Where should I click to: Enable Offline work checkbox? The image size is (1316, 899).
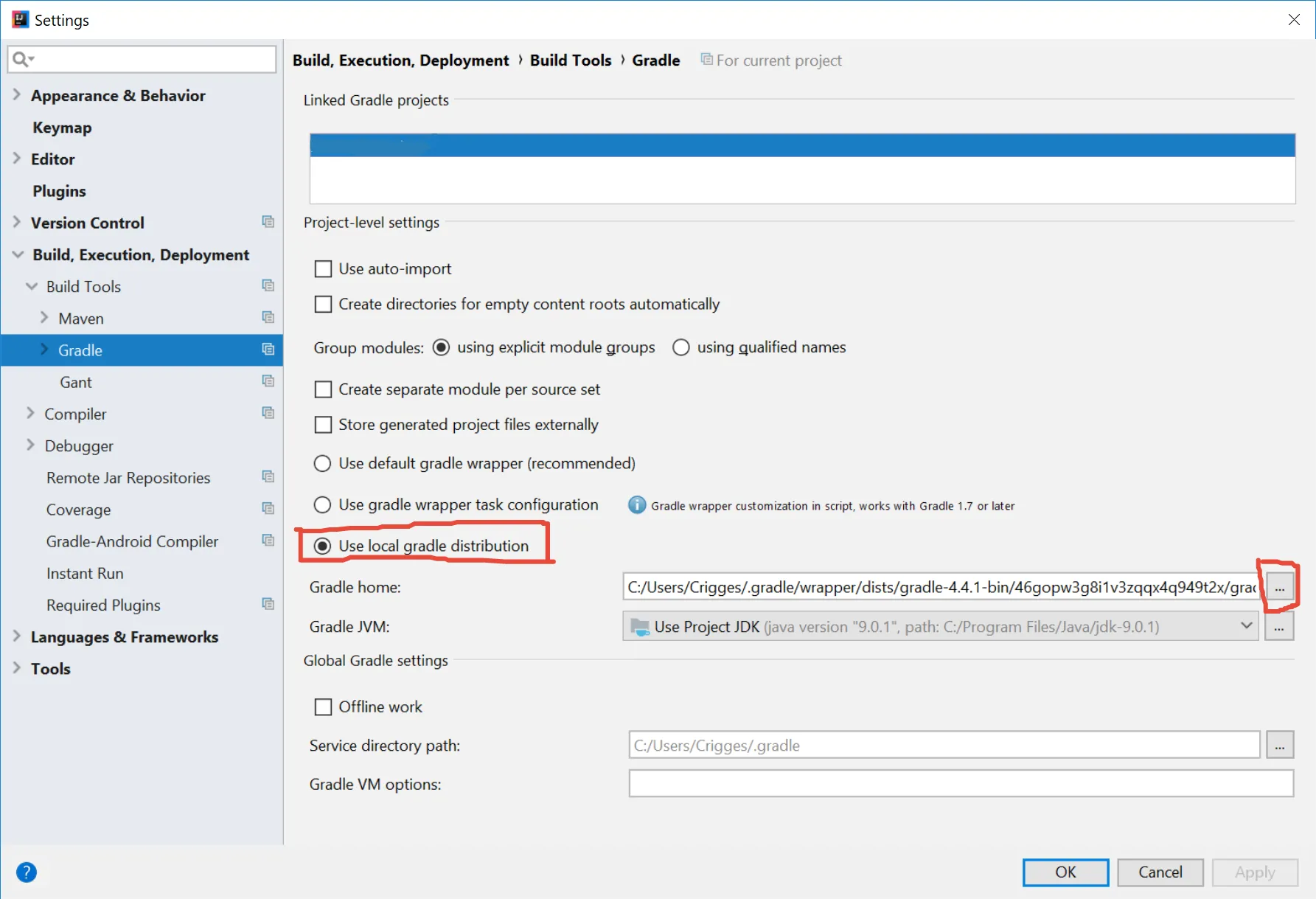(323, 707)
